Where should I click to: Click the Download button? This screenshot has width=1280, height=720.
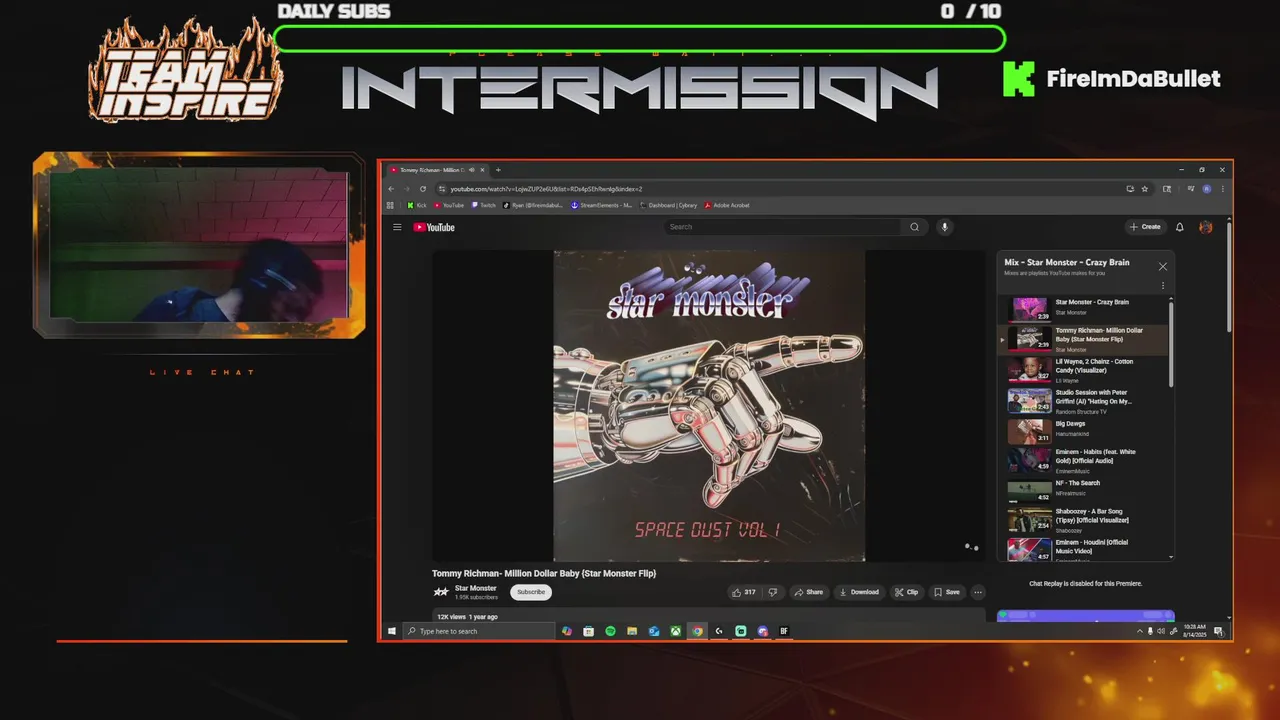[859, 592]
